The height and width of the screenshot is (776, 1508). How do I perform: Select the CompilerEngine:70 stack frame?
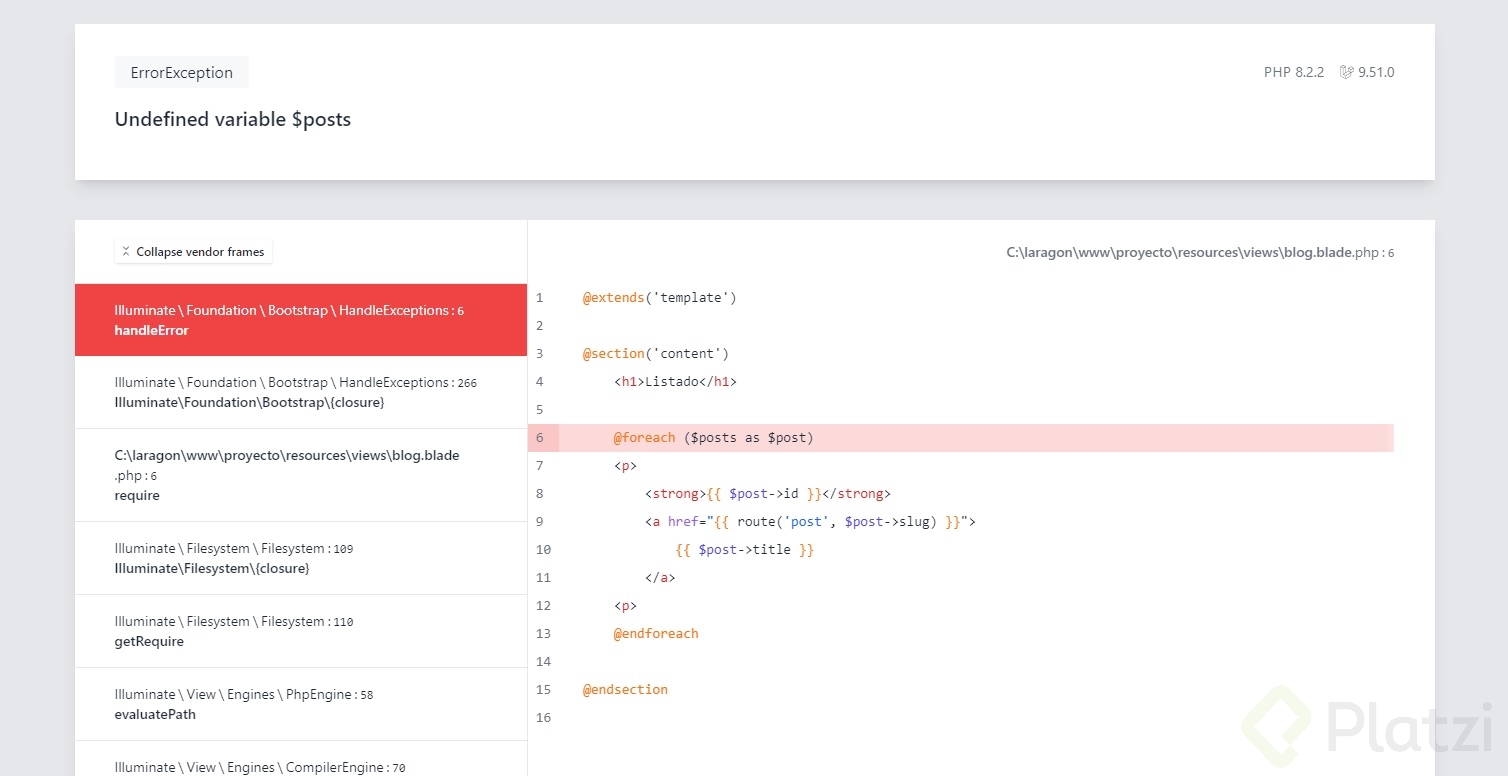pyautogui.click(x=300, y=766)
